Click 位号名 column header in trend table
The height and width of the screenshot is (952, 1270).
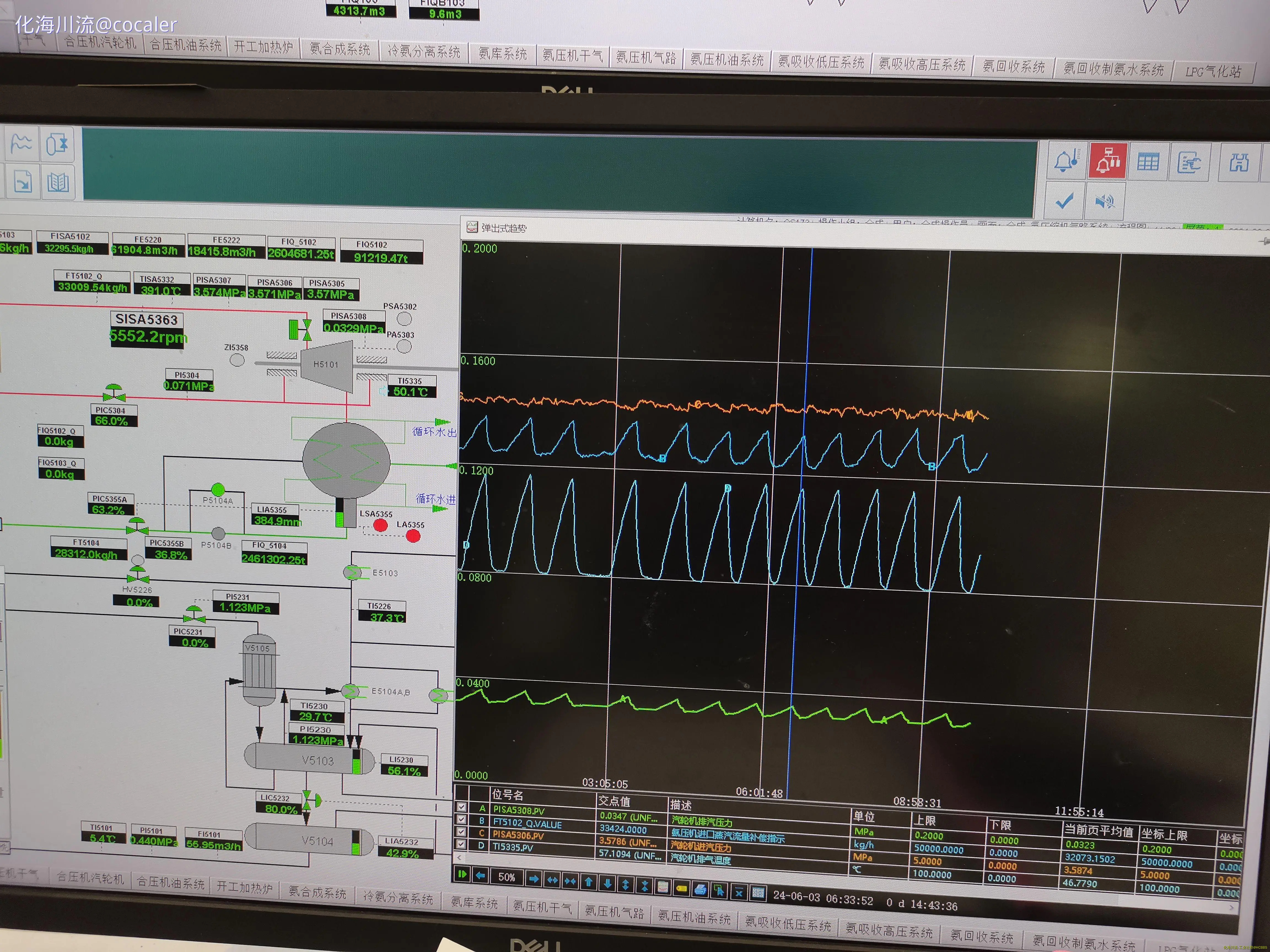point(508,795)
